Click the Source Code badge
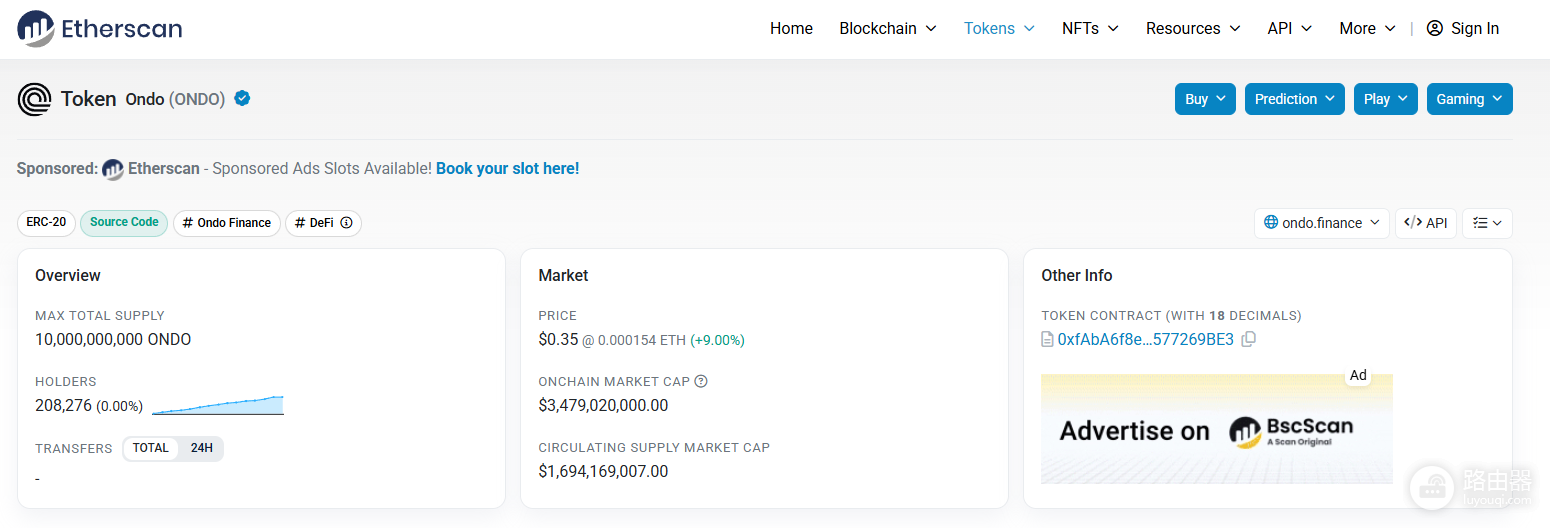 [x=124, y=222]
